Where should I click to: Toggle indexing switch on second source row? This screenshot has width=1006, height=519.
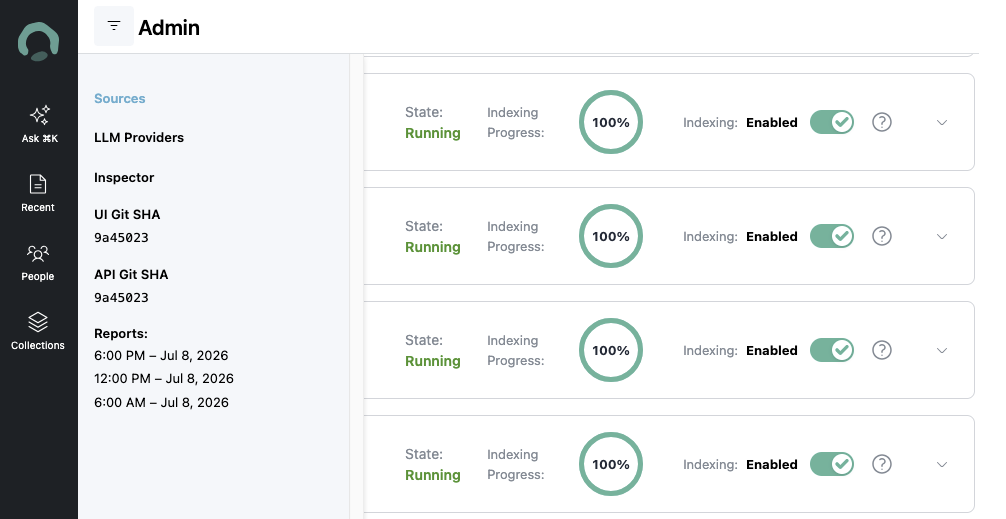[x=832, y=236]
